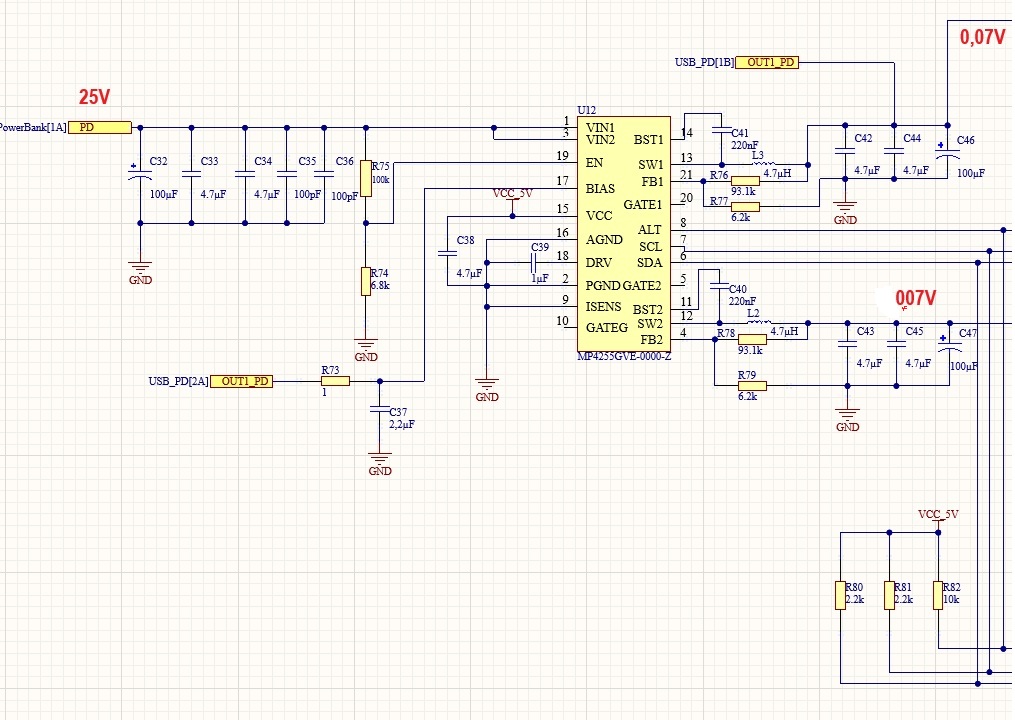The width and height of the screenshot is (1015, 720).
Task: Click the OUT1_PD port of USB_PD[2A]
Action: point(242,381)
